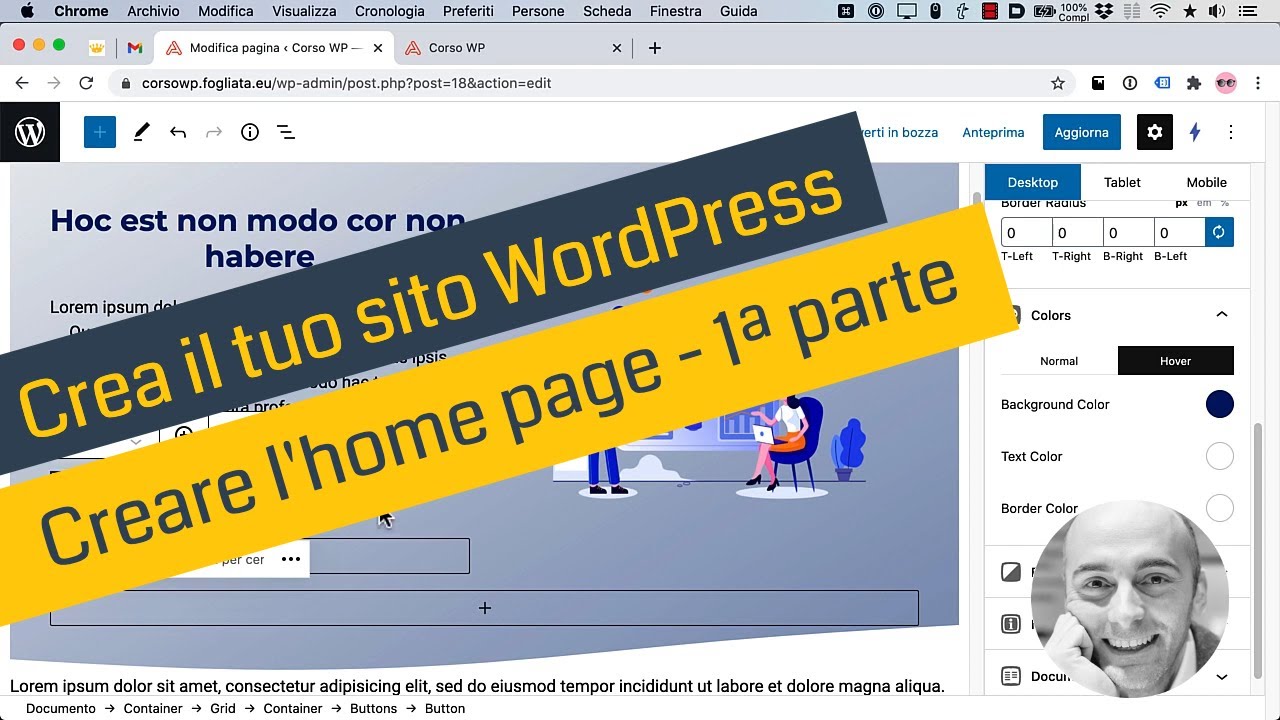Switch colors to Hover state

pyautogui.click(x=1175, y=361)
